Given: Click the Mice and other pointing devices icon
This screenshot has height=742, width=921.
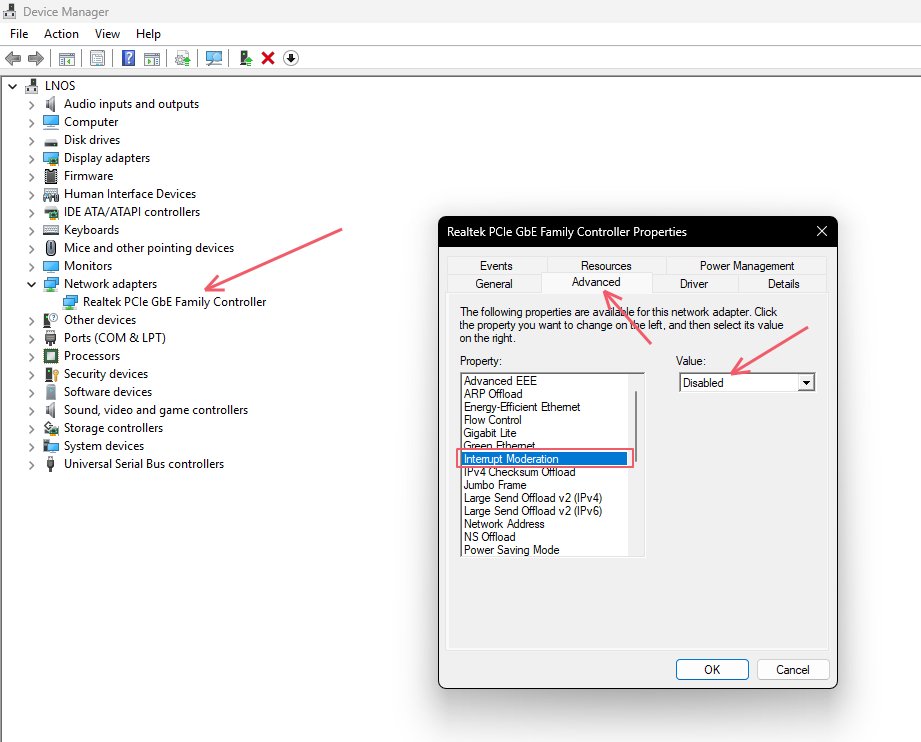Looking at the screenshot, I should click(51, 248).
